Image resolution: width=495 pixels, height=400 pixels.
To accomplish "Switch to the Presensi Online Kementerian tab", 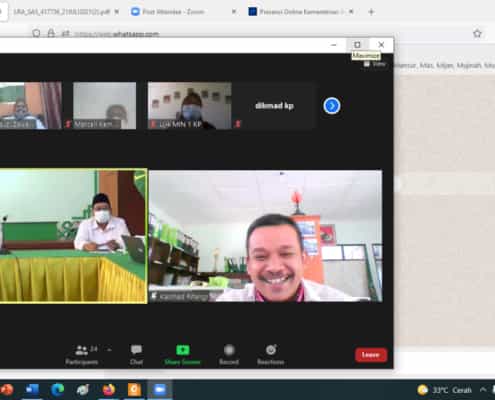I will [x=302, y=12].
